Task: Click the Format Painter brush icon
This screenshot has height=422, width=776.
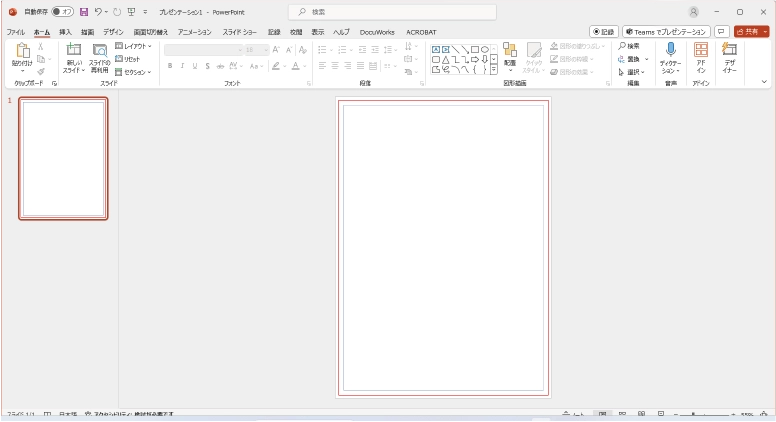Action: click(x=41, y=72)
